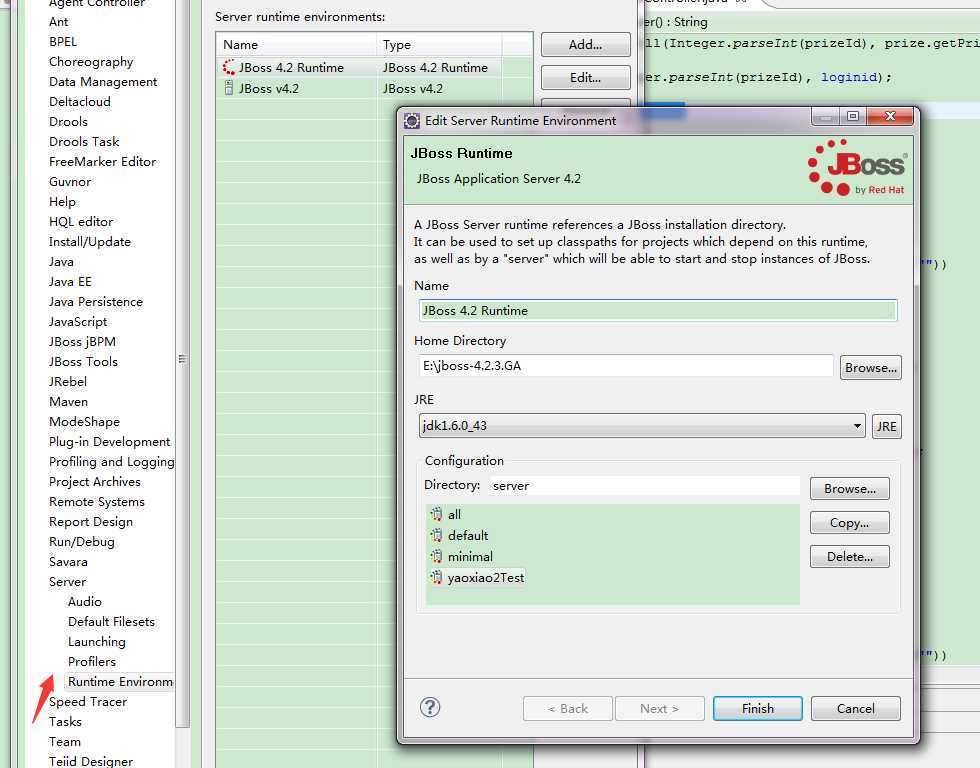
Task: Click the Cancel button
Action: coord(856,709)
